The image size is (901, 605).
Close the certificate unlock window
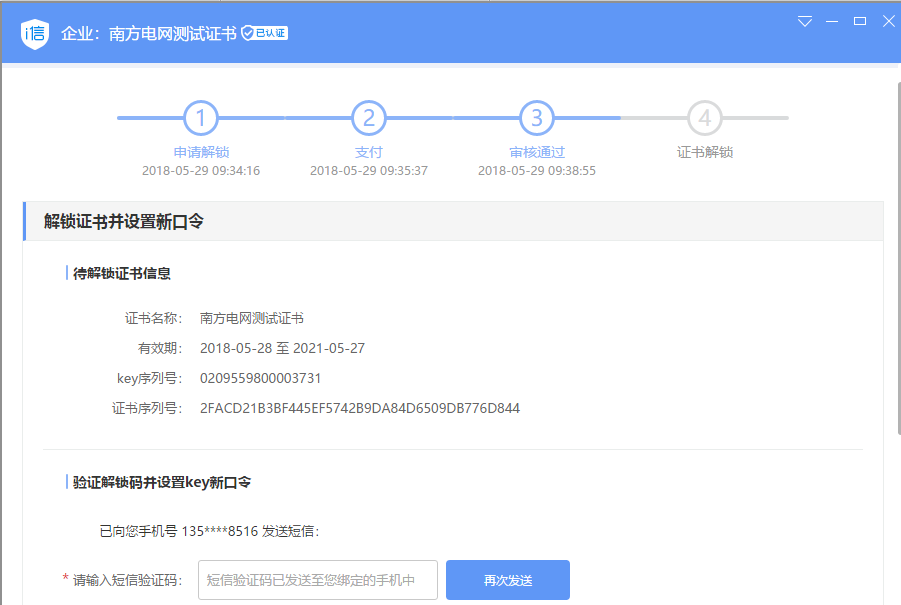tap(887, 21)
